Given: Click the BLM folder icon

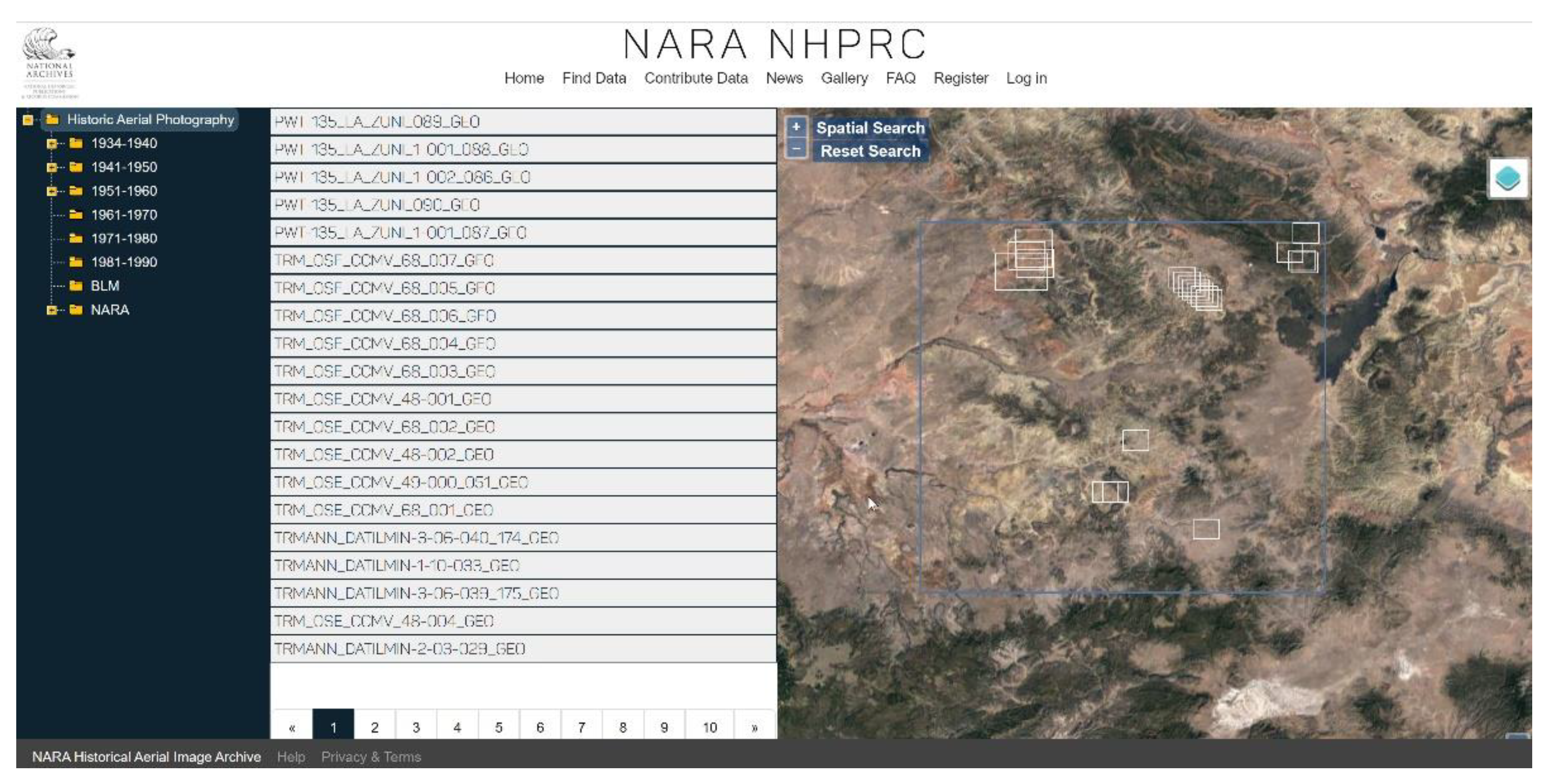Looking at the screenshot, I should (76, 286).
